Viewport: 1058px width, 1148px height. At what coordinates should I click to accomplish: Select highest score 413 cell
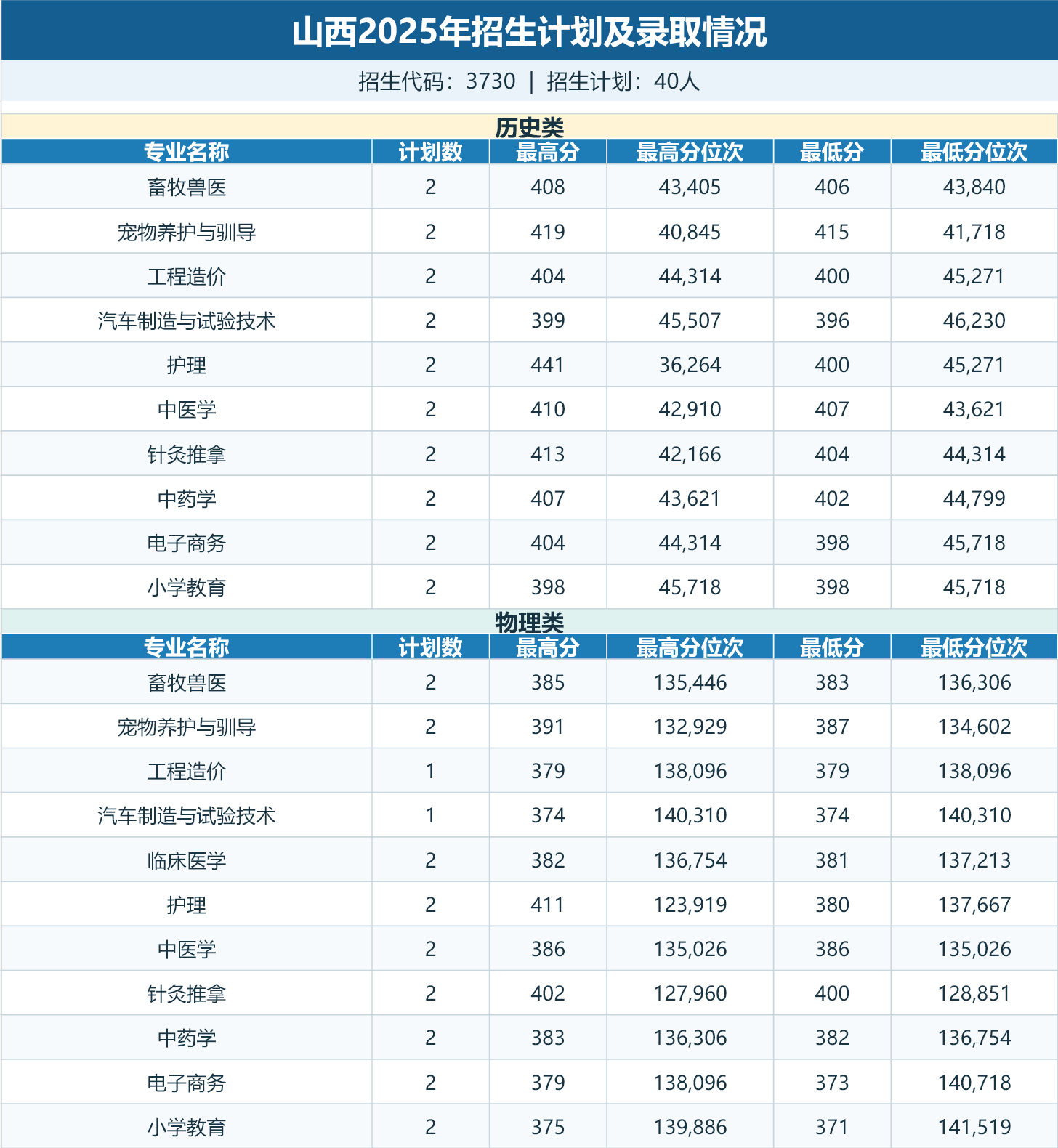tap(548, 454)
